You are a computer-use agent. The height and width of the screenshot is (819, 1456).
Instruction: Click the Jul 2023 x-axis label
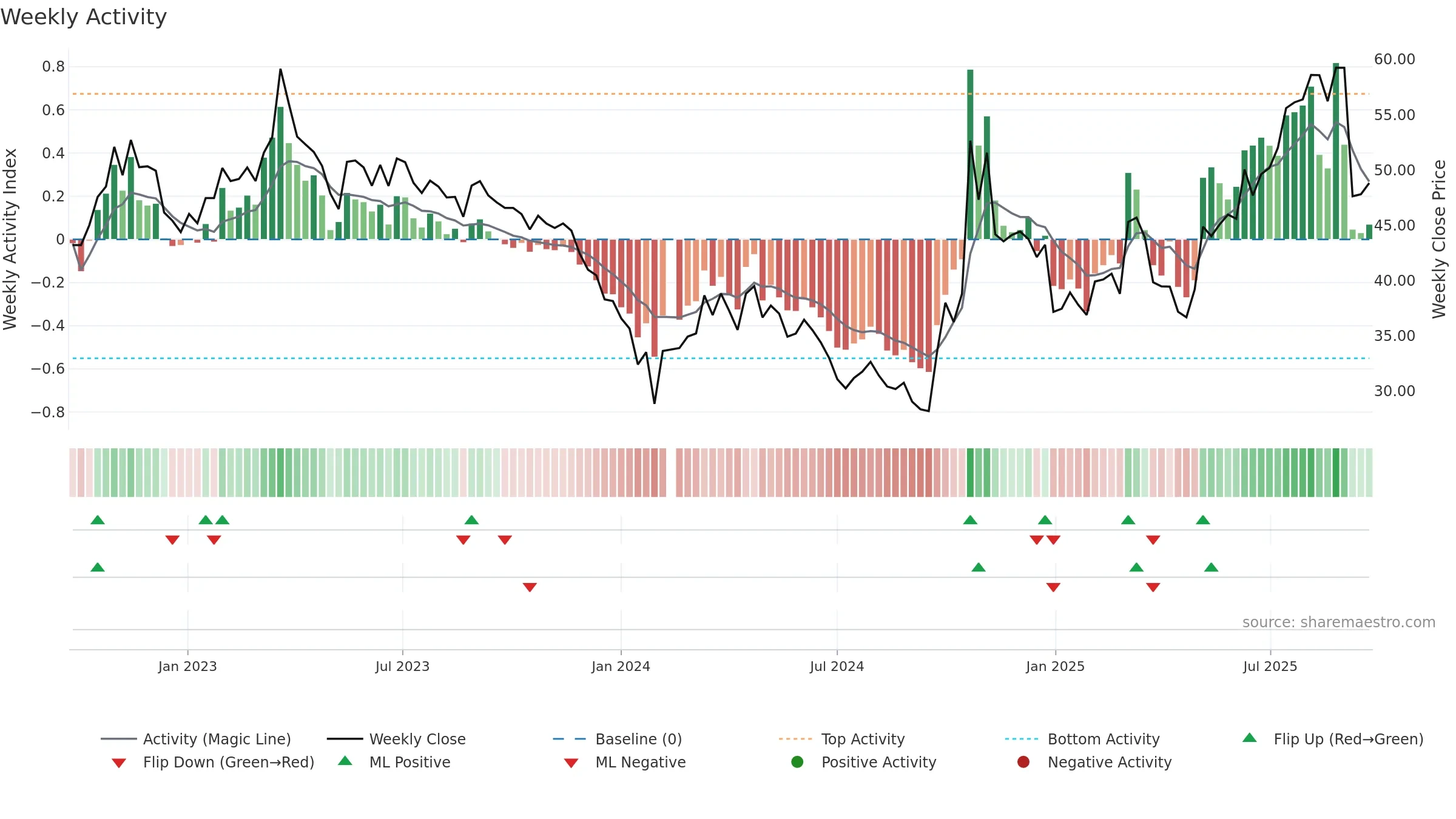coord(402,666)
